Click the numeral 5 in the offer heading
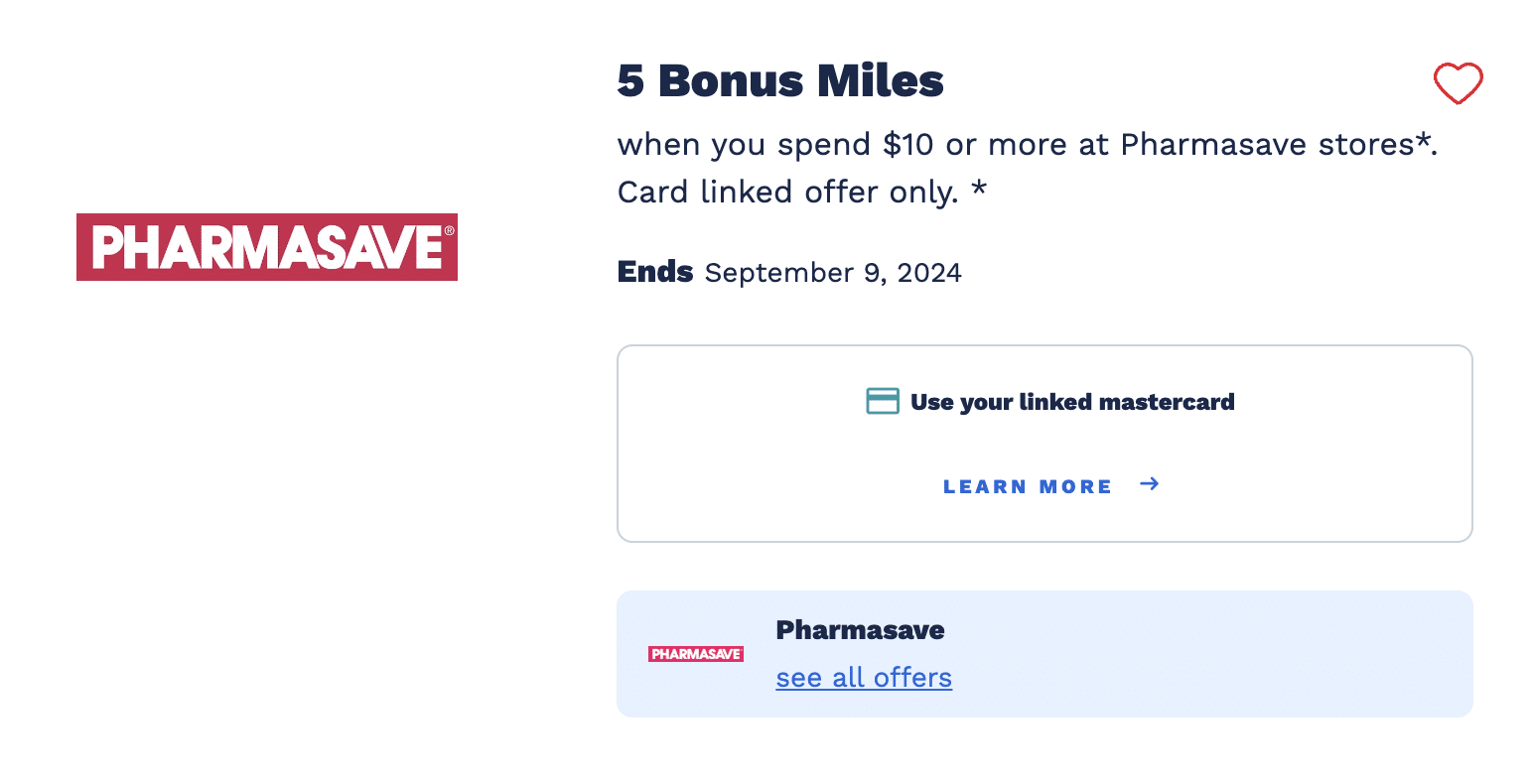 pos(630,81)
